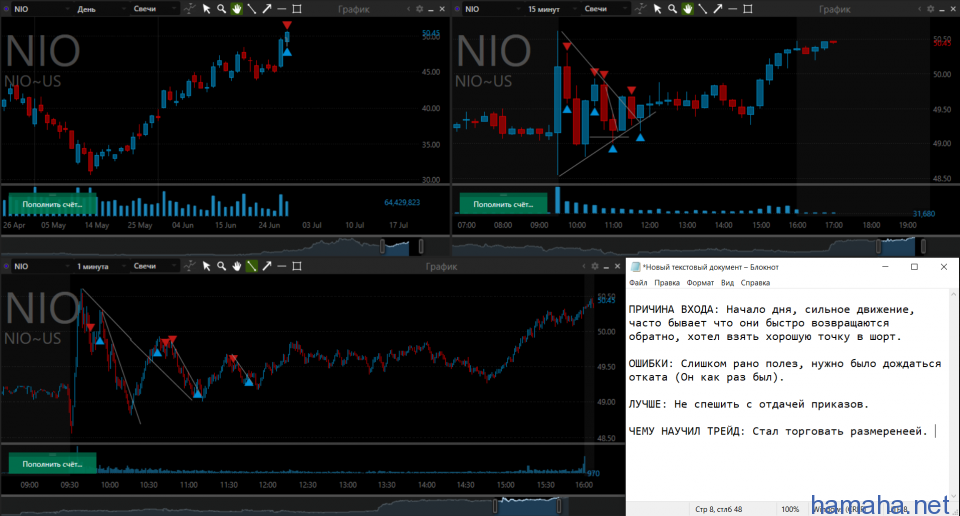The height and width of the screenshot is (516, 960).
Task: Click the link-color dot in 15-minute chart
Action: 457,9
